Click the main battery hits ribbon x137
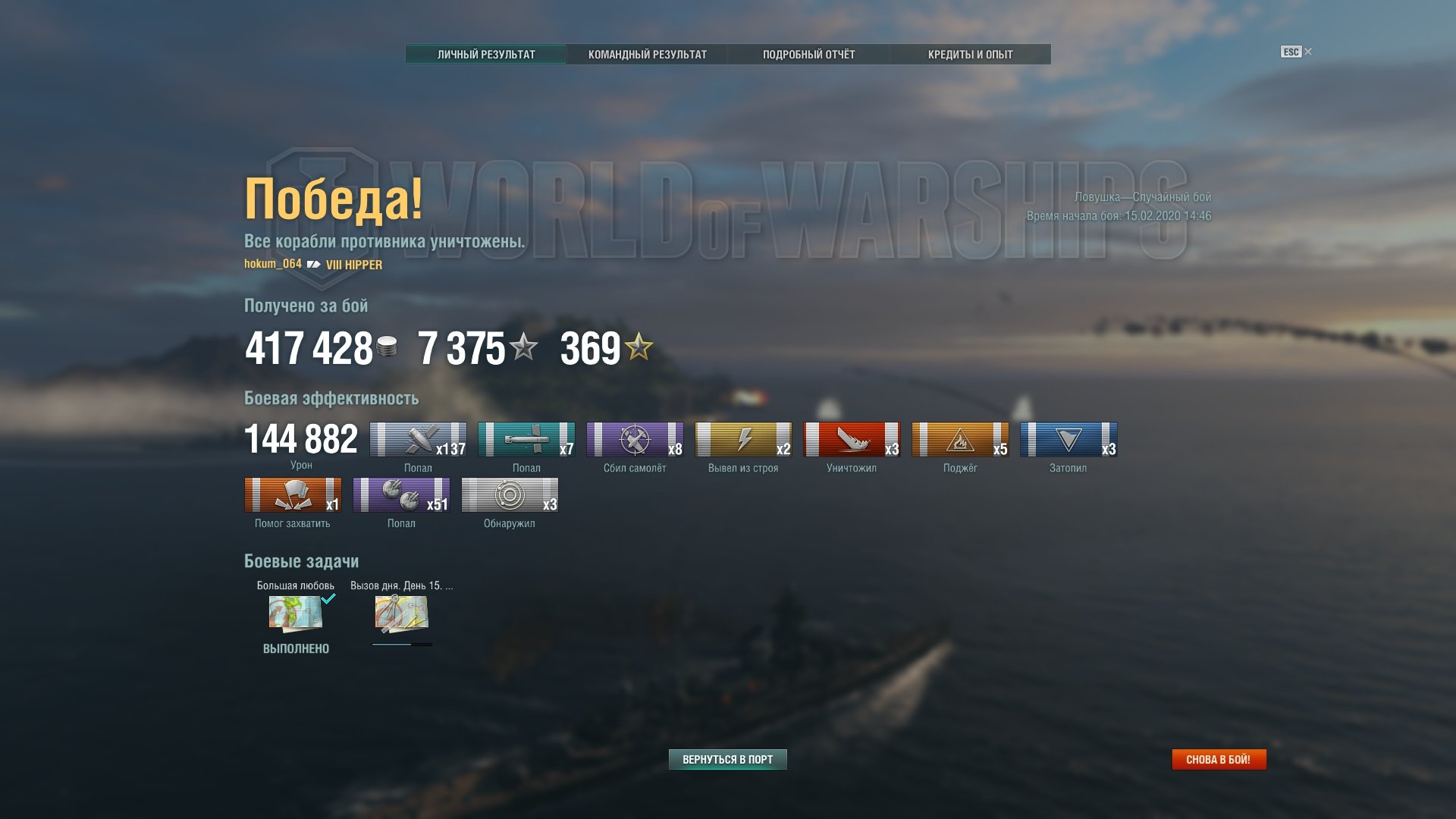The width and height of the screenshot is (1456, 819). [418, 440]
